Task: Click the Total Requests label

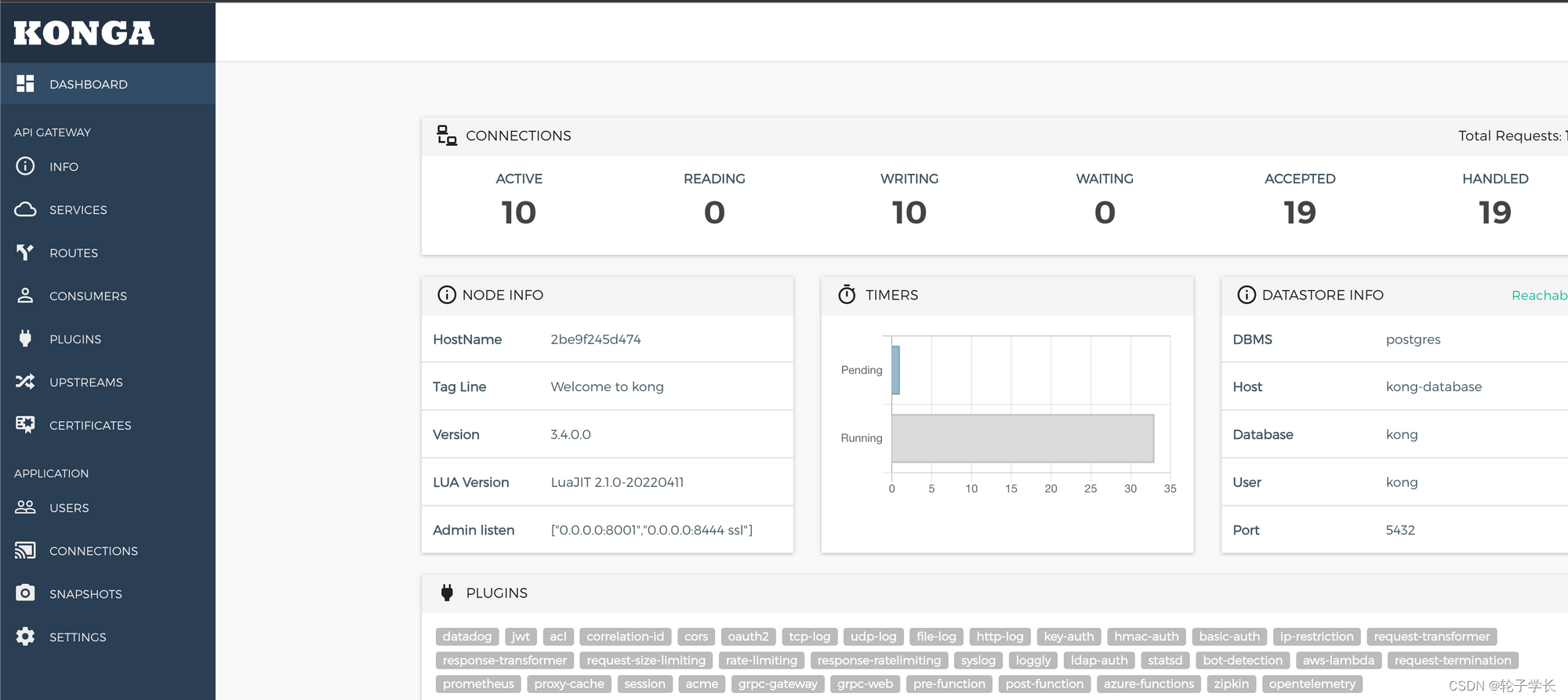Action: pyautogui.click(x=1510, y=136)
